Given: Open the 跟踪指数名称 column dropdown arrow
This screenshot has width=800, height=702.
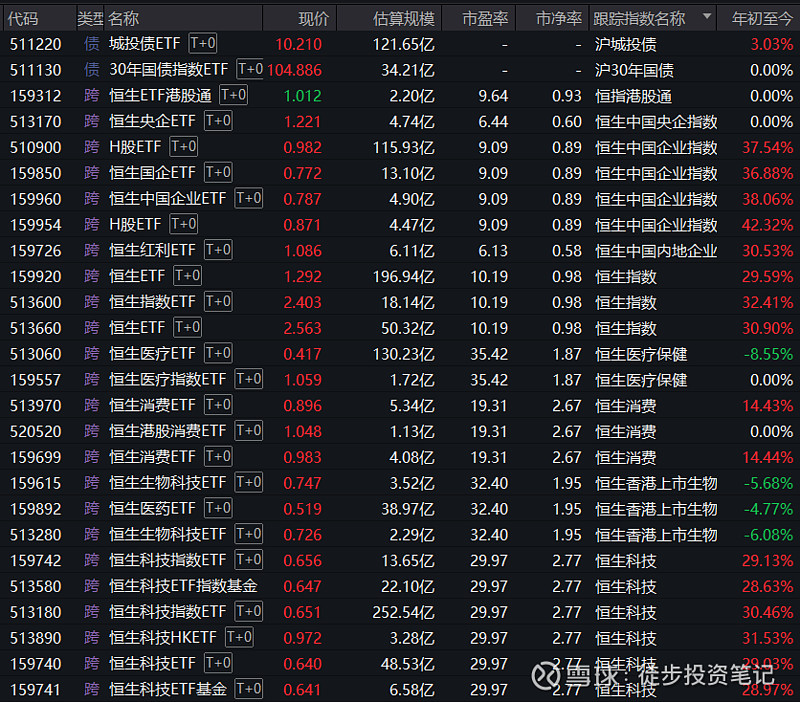Looking at the screenshot, I should tap(707, 16).
